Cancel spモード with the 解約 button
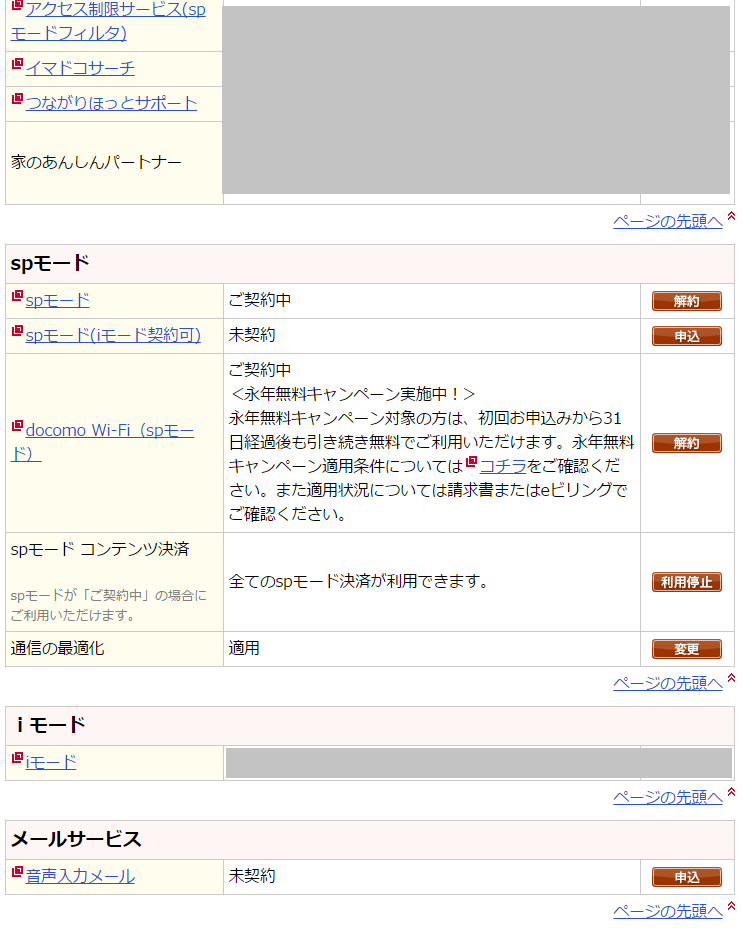Screen dimensions: 742x928 [x=686, y=301]
